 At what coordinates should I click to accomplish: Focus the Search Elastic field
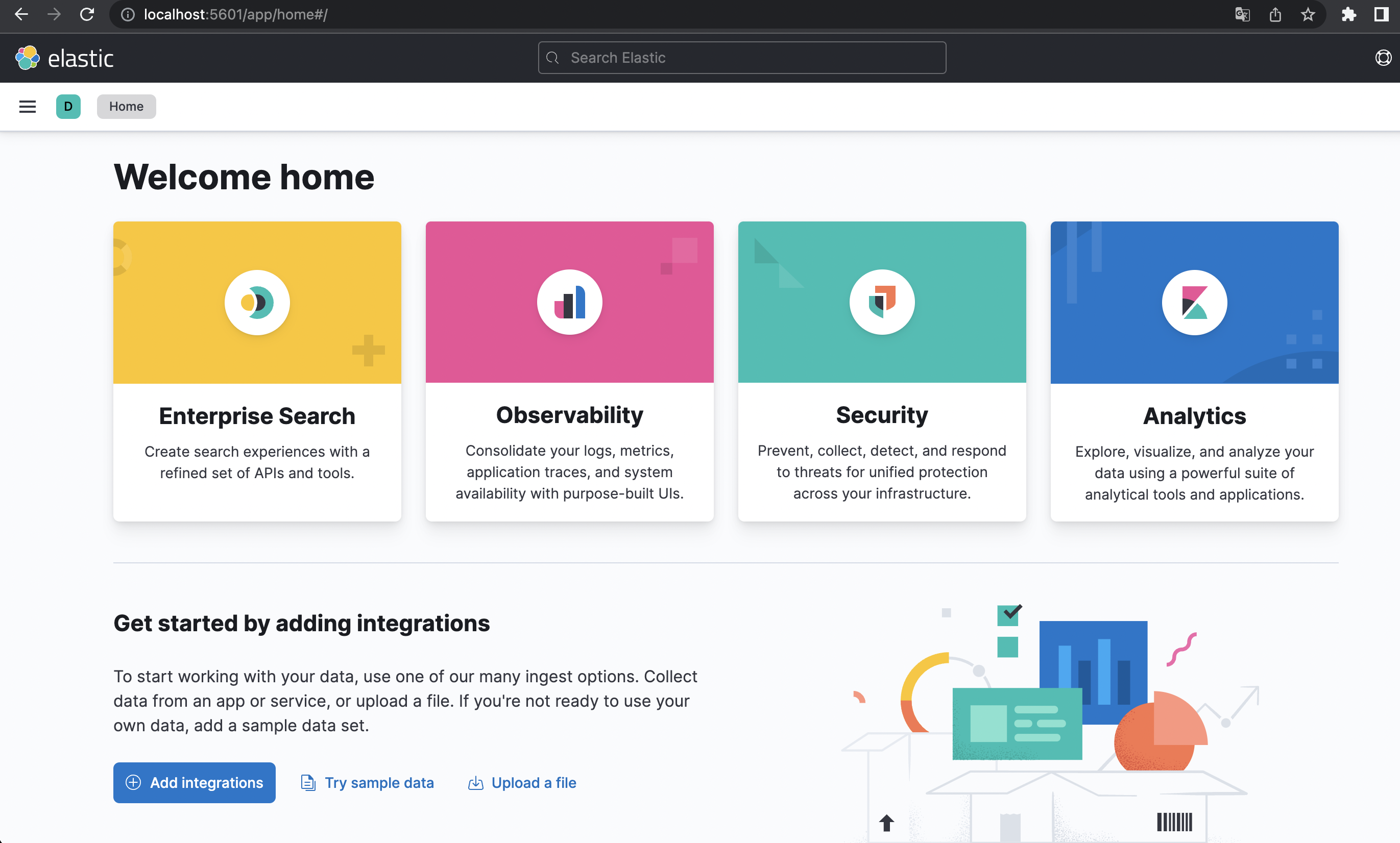pos(741,58)
